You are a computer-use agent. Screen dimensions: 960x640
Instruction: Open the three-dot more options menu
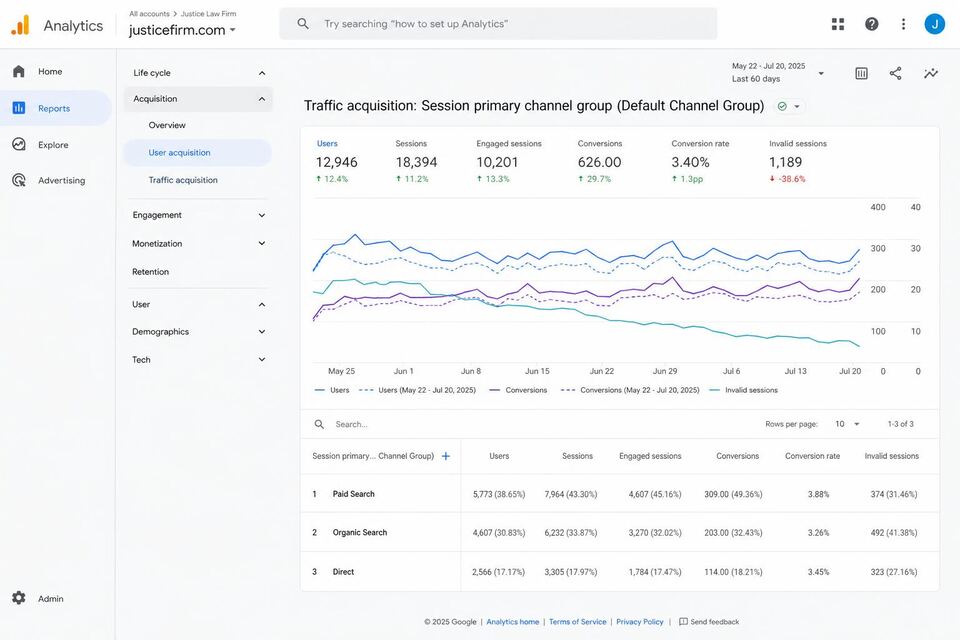[903, 24]
